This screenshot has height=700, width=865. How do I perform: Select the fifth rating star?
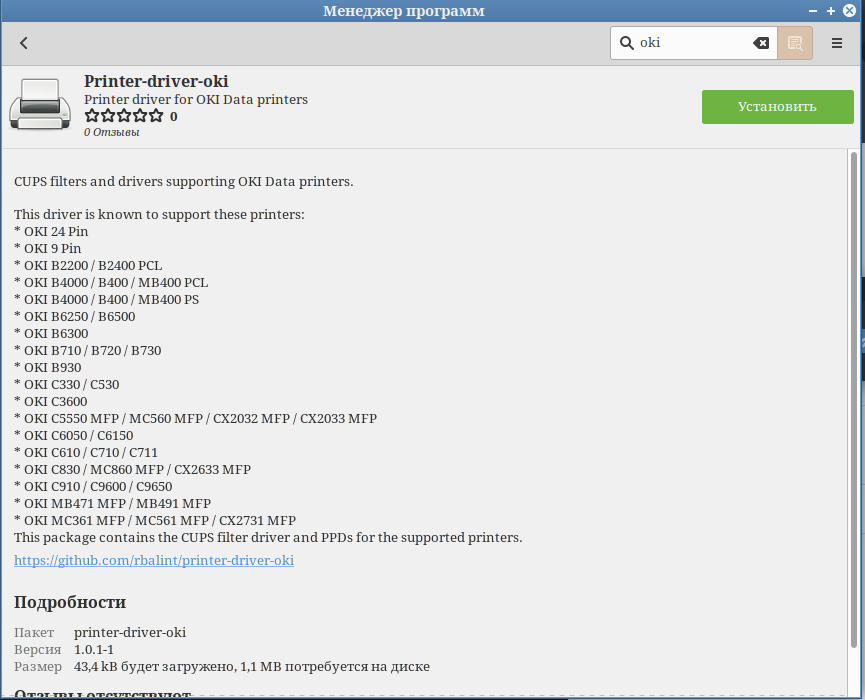point(155,116)
